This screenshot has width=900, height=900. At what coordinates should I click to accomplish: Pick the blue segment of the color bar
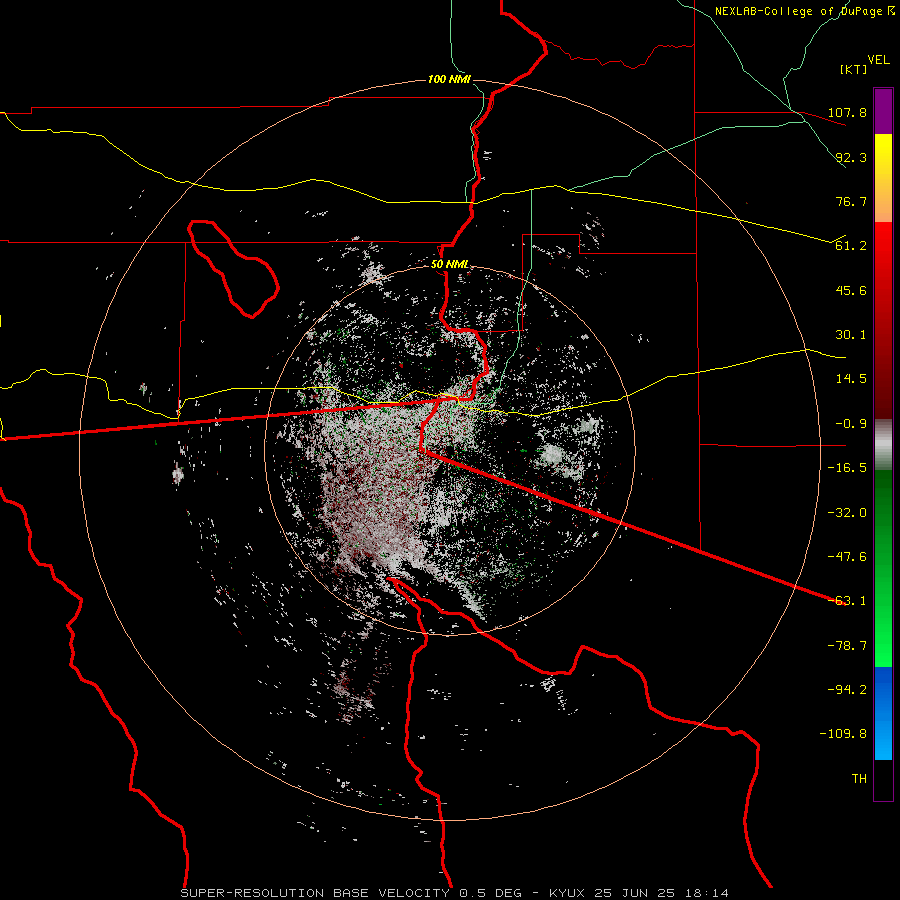(x=883, y=713)
